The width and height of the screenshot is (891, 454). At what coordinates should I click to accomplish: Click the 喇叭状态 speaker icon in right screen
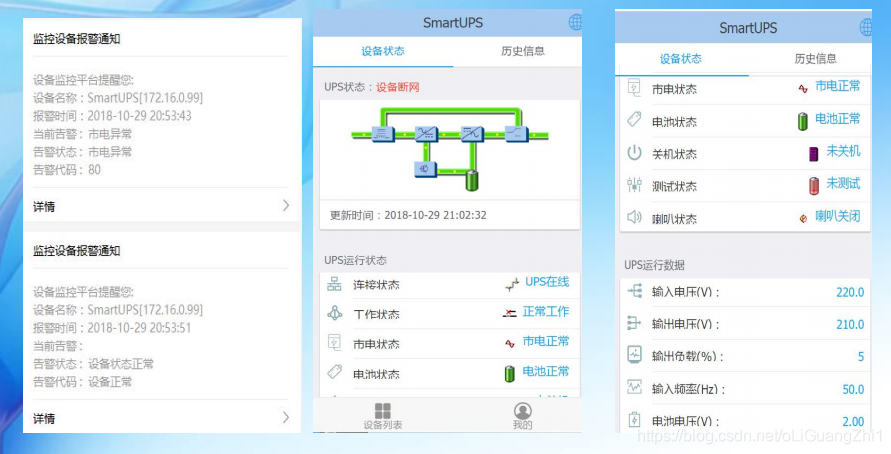click(634, 217)
